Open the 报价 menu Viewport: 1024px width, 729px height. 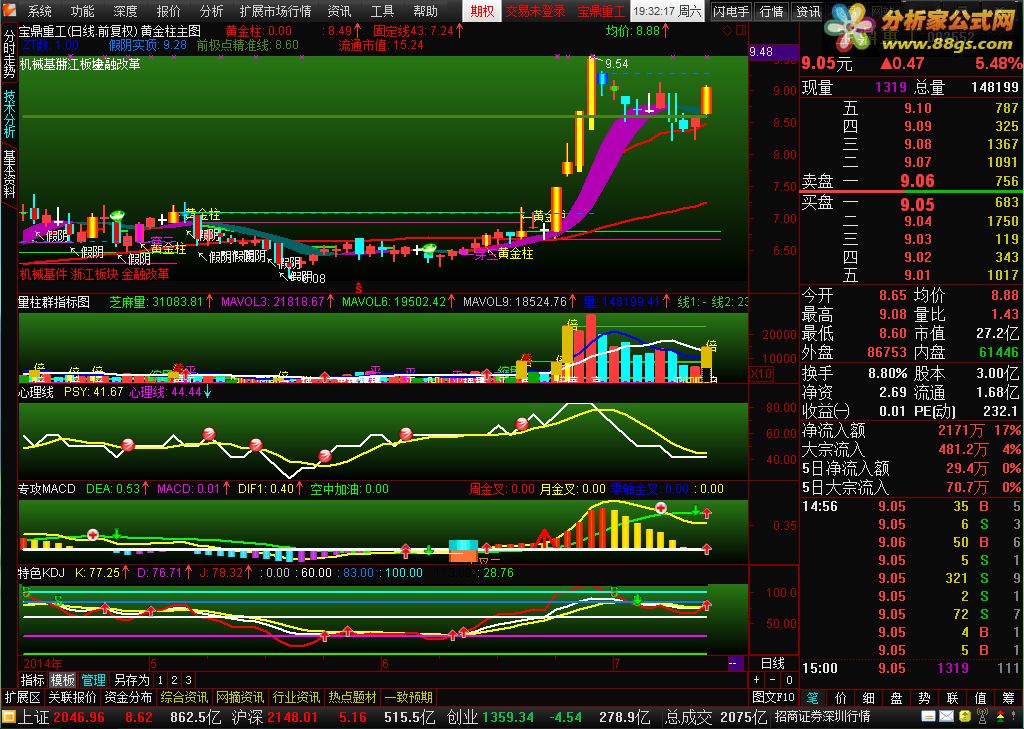(x=168, y=11)
